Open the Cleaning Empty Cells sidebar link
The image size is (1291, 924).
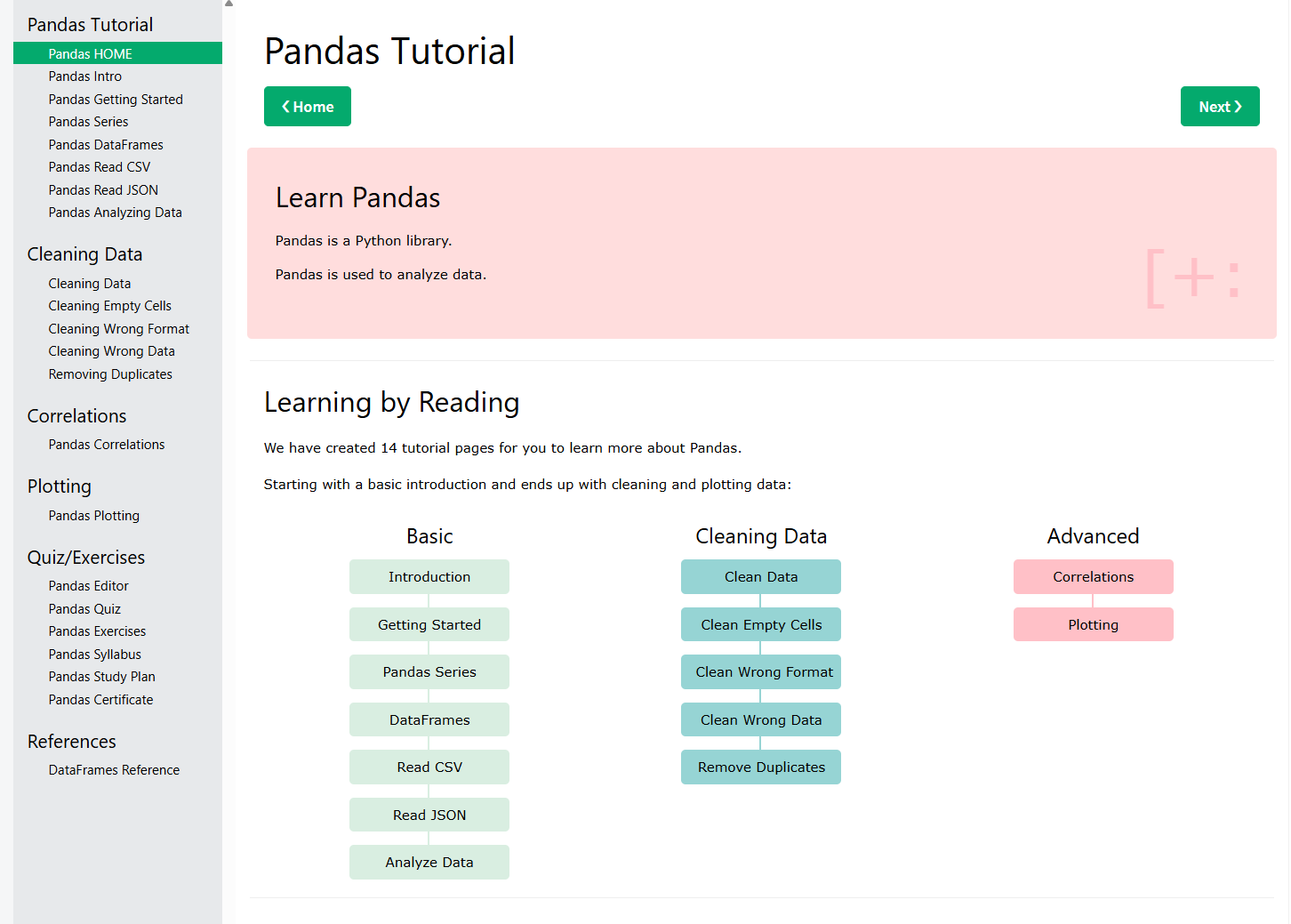[109, 305]
